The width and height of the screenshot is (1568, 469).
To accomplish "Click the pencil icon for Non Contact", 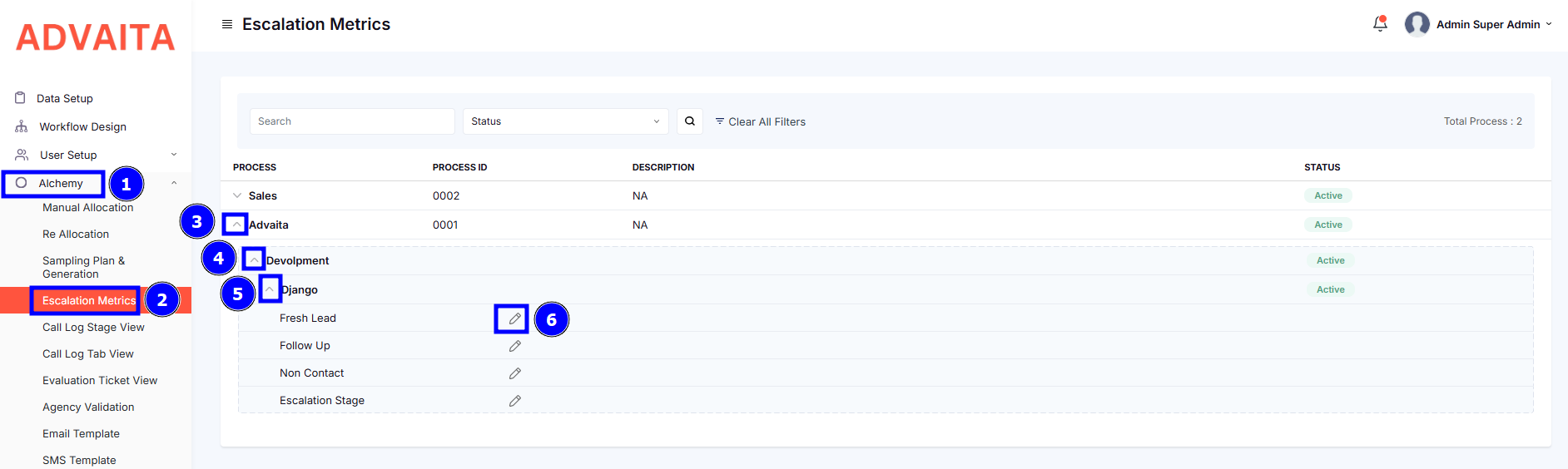I will pos(515,373).
